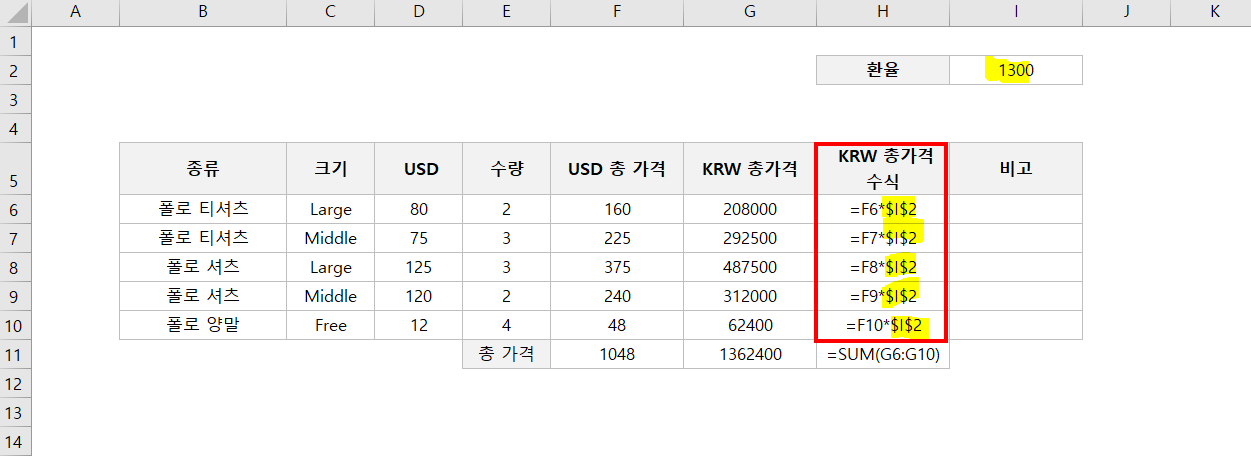Viewport: 1251px width, 456px height.
Task: Click the 크기 header cell
Action: point(331,168)
